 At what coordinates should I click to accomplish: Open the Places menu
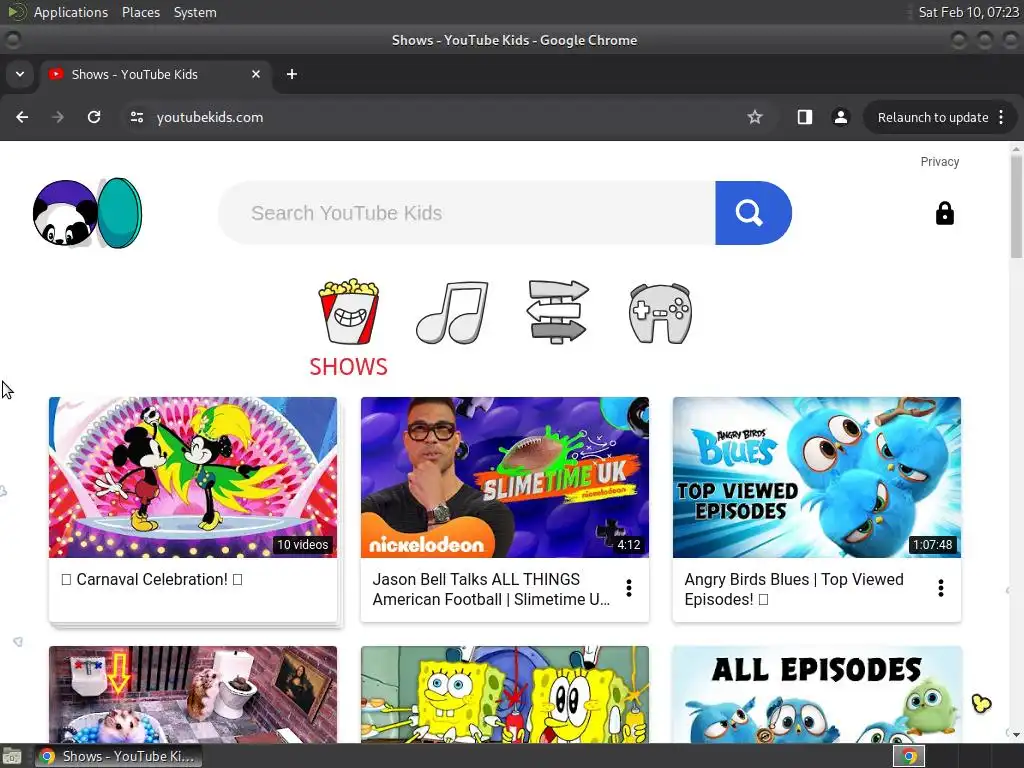140,12
